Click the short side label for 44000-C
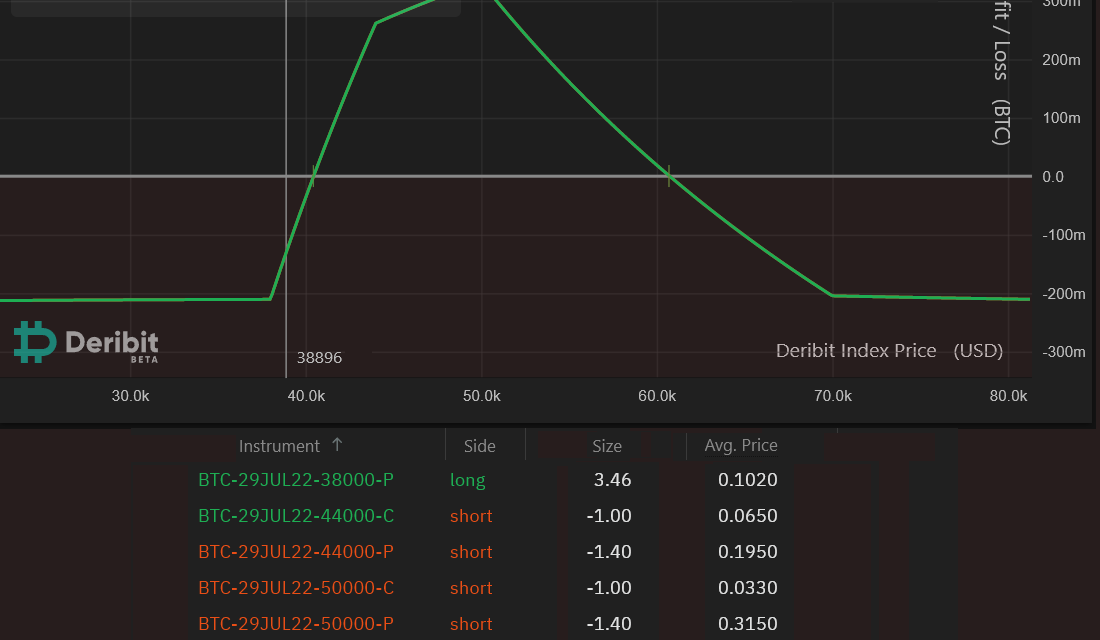Image resolution: width=1100 pixels, height=640 pixels. [470, 516]
